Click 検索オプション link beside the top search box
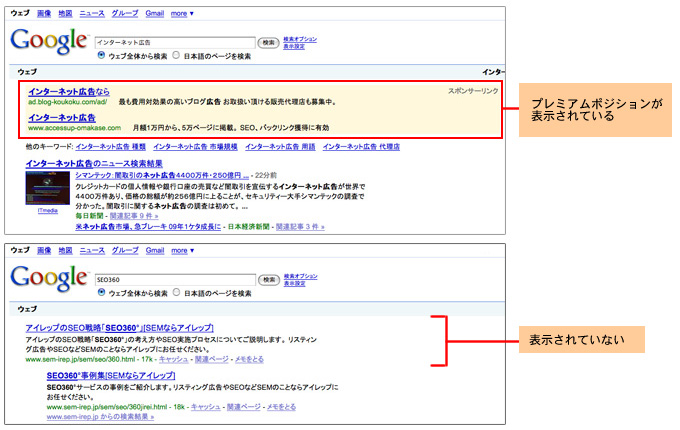 click(x=300, y=39)
